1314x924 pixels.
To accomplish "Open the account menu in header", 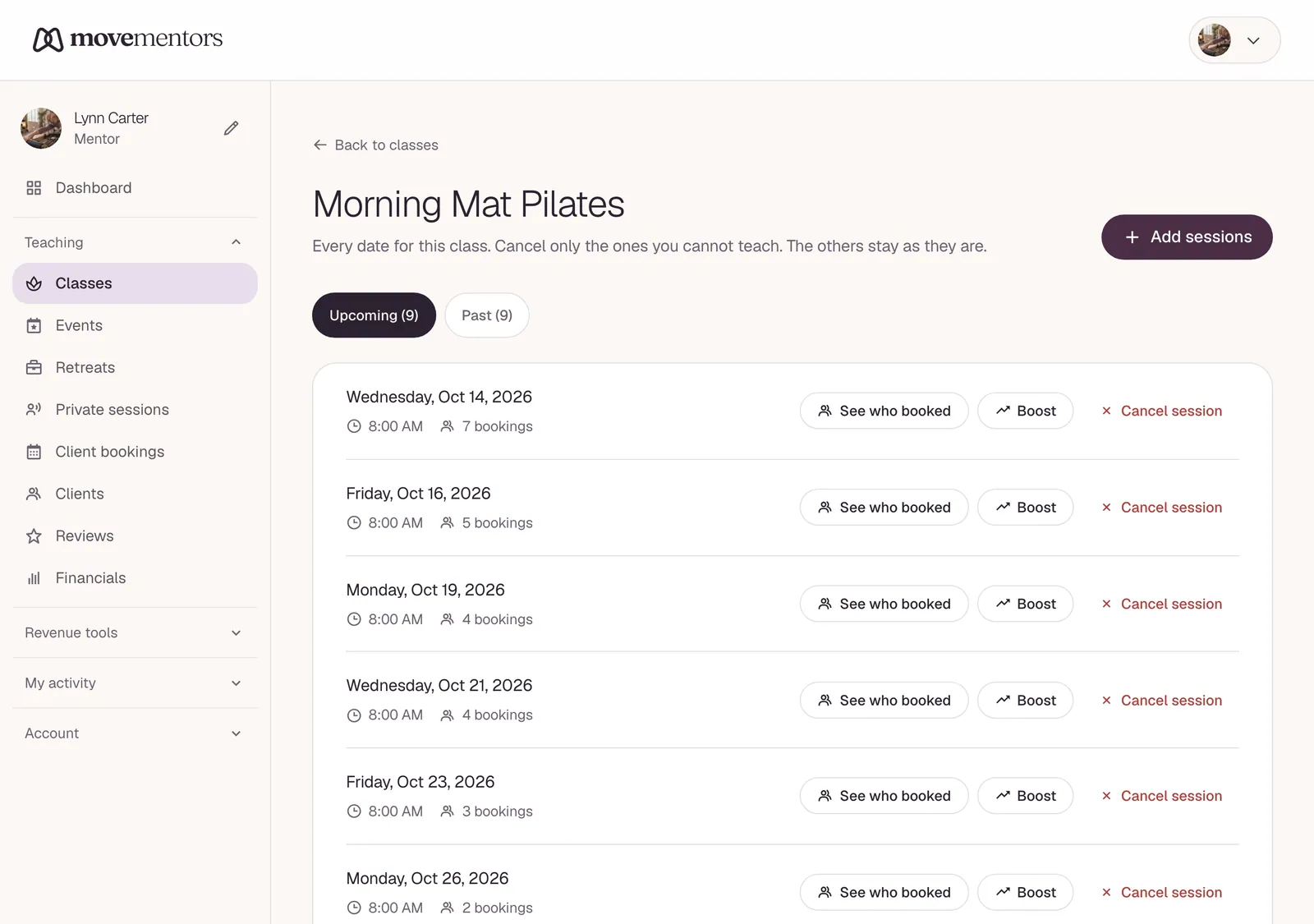I will (x=1234, y=40).
